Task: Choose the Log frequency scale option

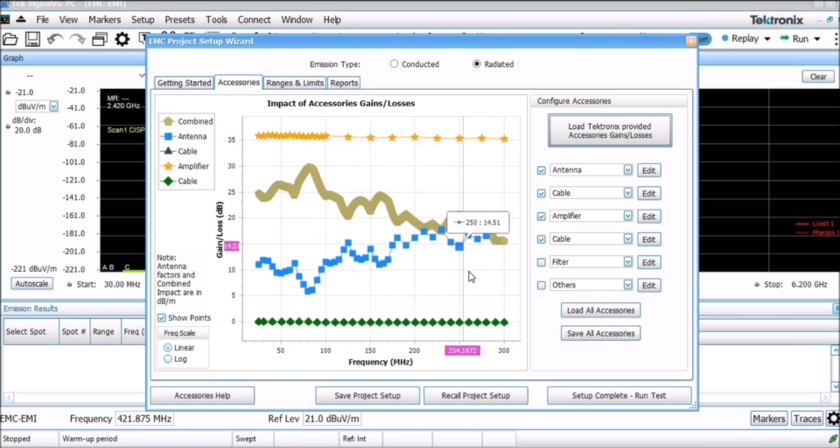Action: [167, 359]
